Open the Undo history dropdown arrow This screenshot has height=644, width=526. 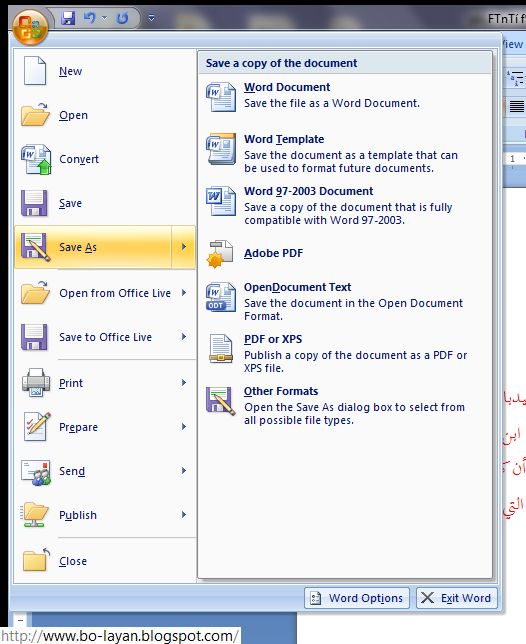click(104, 18)
